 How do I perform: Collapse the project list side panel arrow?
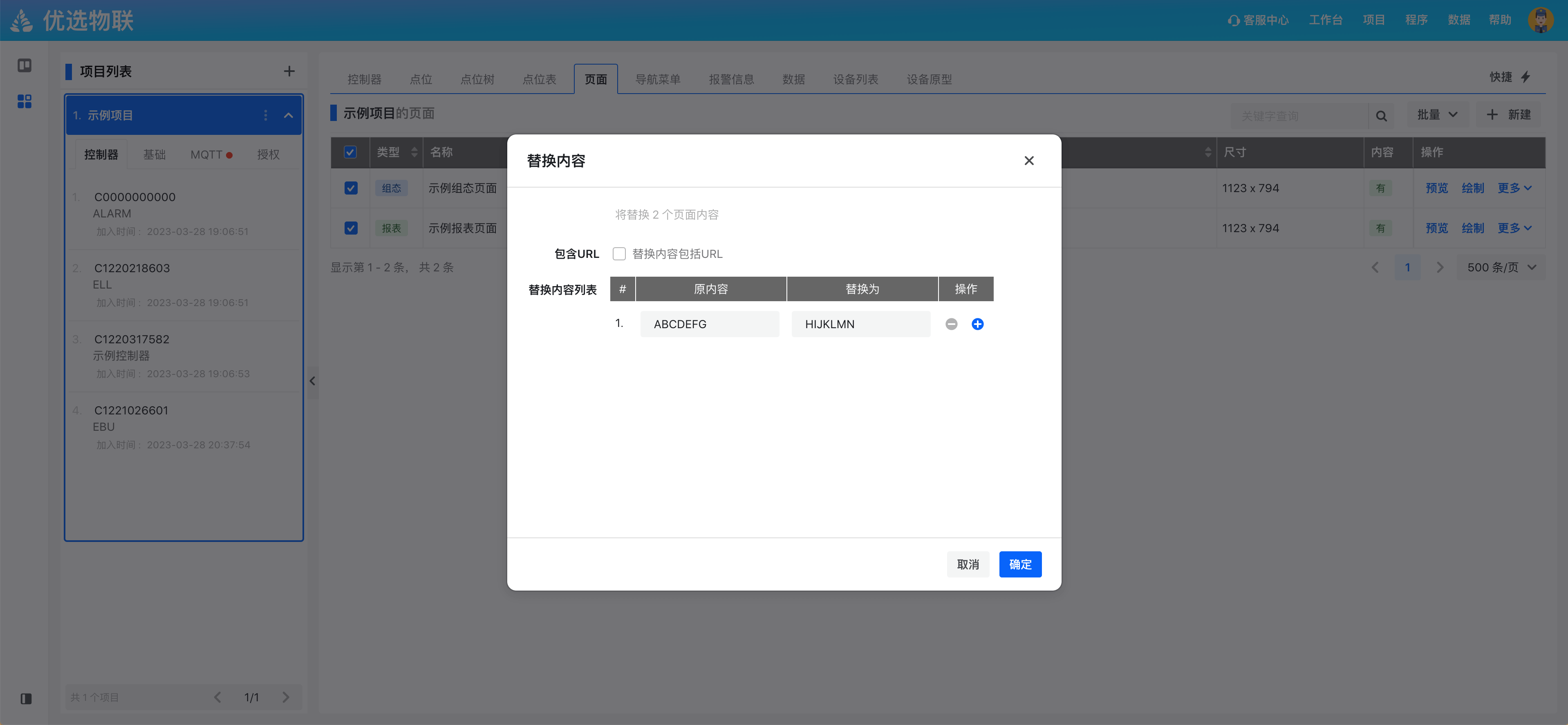coord(312,381)
